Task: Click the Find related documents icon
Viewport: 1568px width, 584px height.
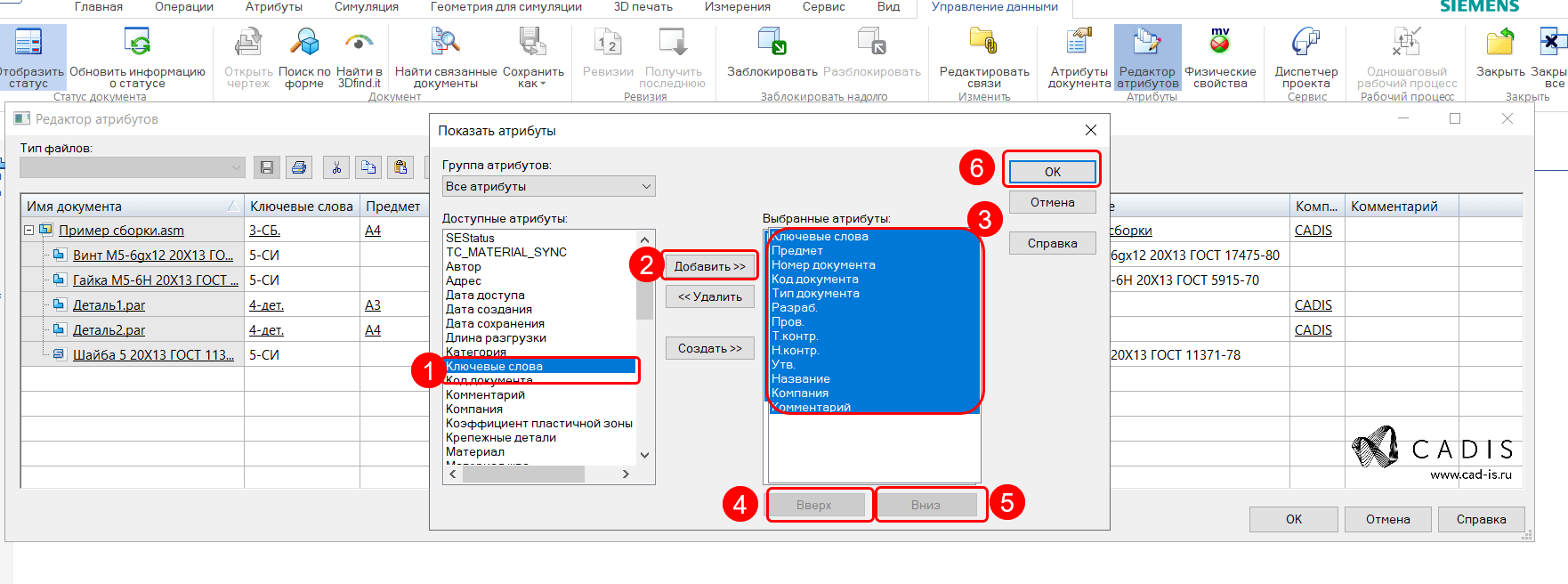Action: [x=445, y=42]
